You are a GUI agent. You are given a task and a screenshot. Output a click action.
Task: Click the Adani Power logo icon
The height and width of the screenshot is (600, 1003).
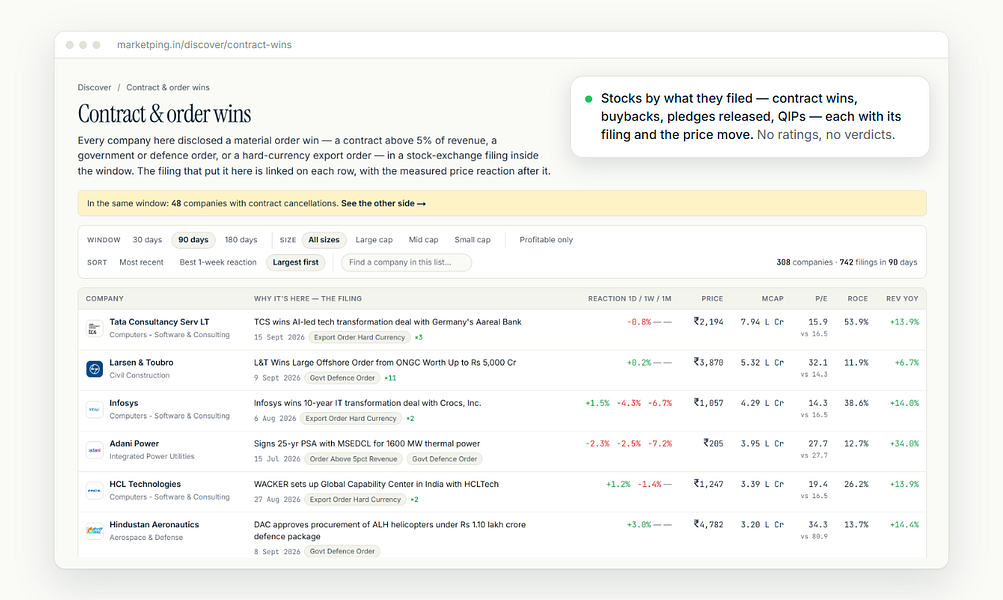click(94, 450)
